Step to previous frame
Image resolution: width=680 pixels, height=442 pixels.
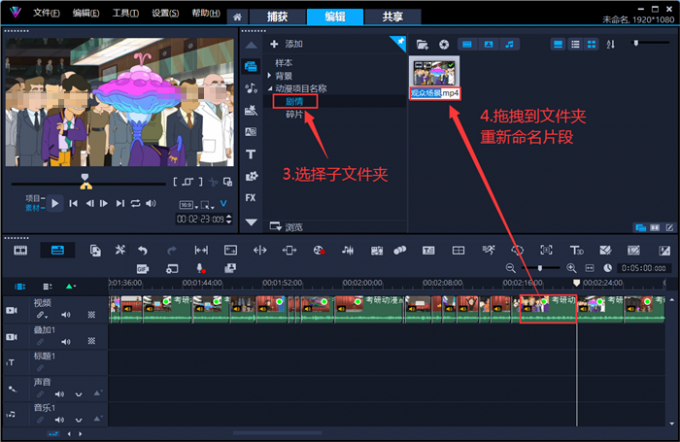(x=90, y=203)
